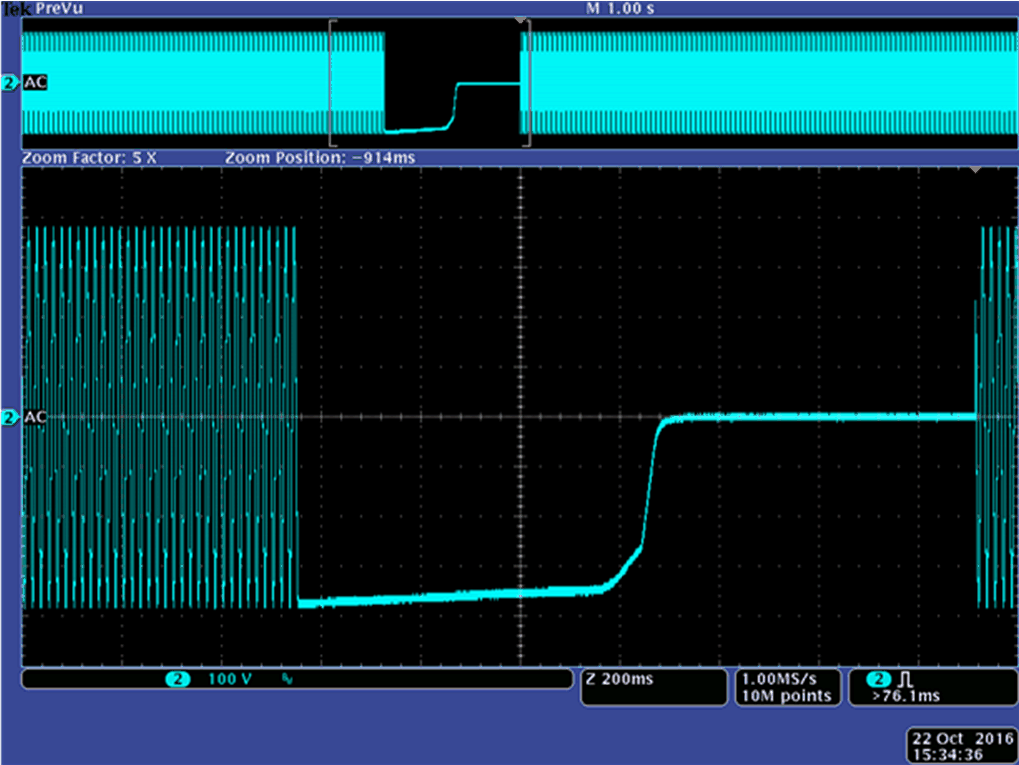Click the Tek logo in the corner
Screen dimensions: 1019x765
(16, 7)
